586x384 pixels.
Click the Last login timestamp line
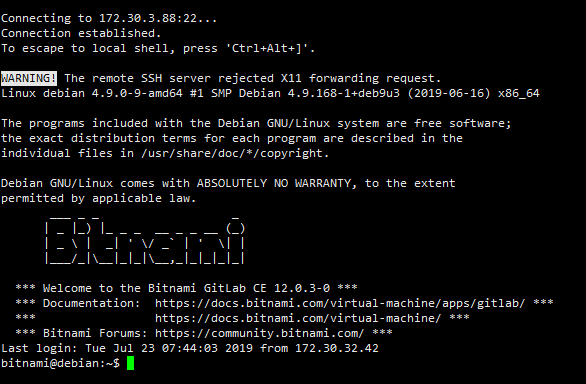pos(190,348)
